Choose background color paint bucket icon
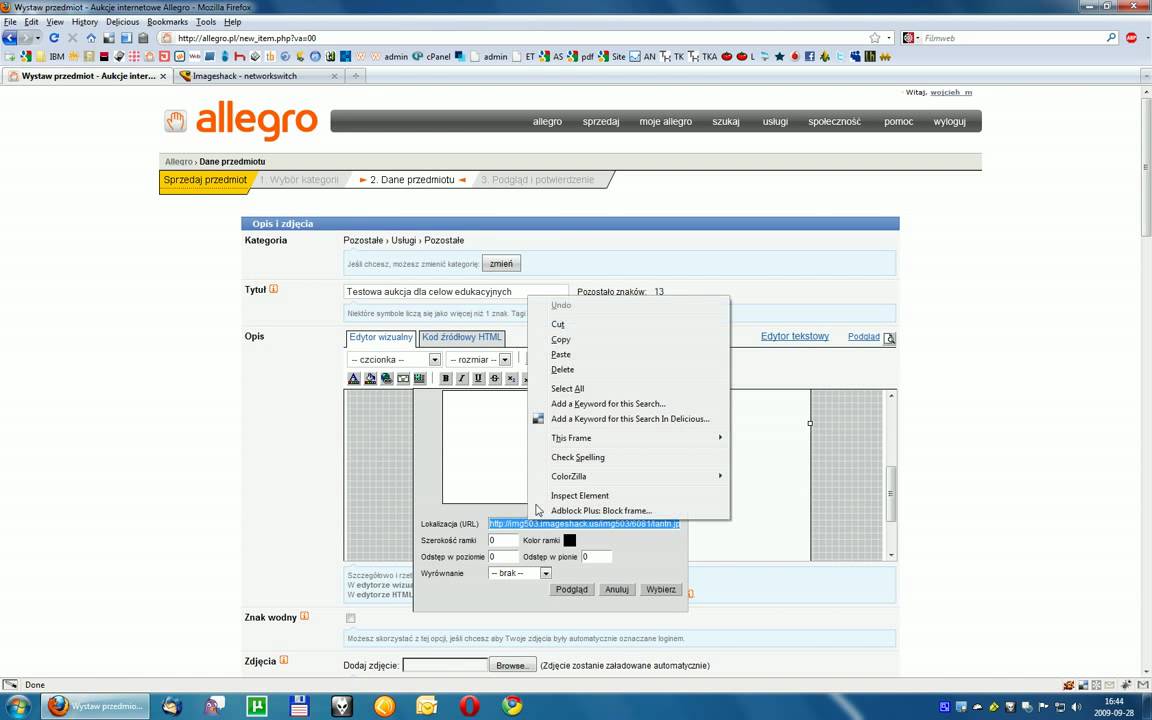 [370, 378]
